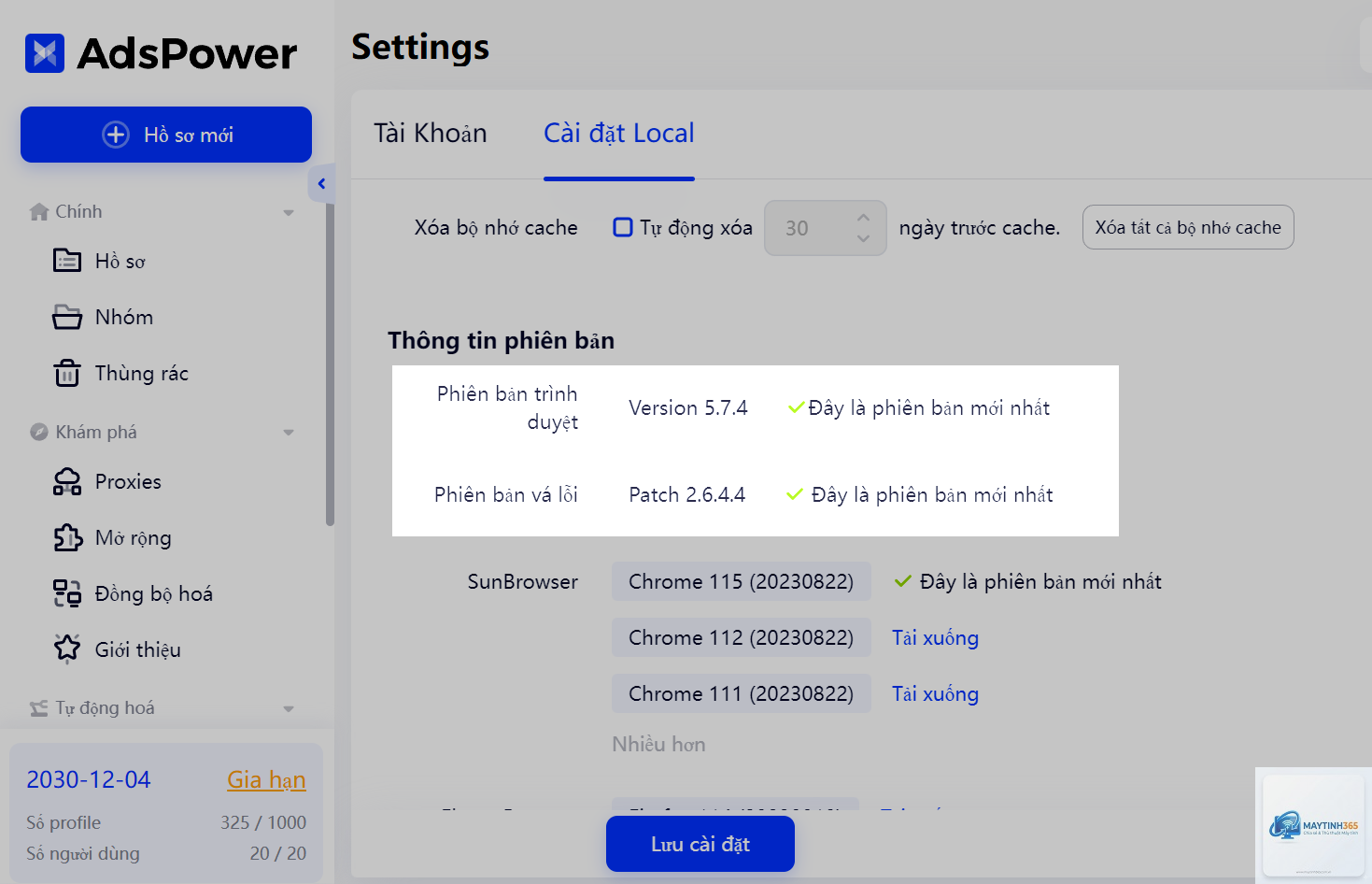1372x884 pixels.
Task: Click the plus icon in Hồ sơ mới
Action: click(116, 135)
